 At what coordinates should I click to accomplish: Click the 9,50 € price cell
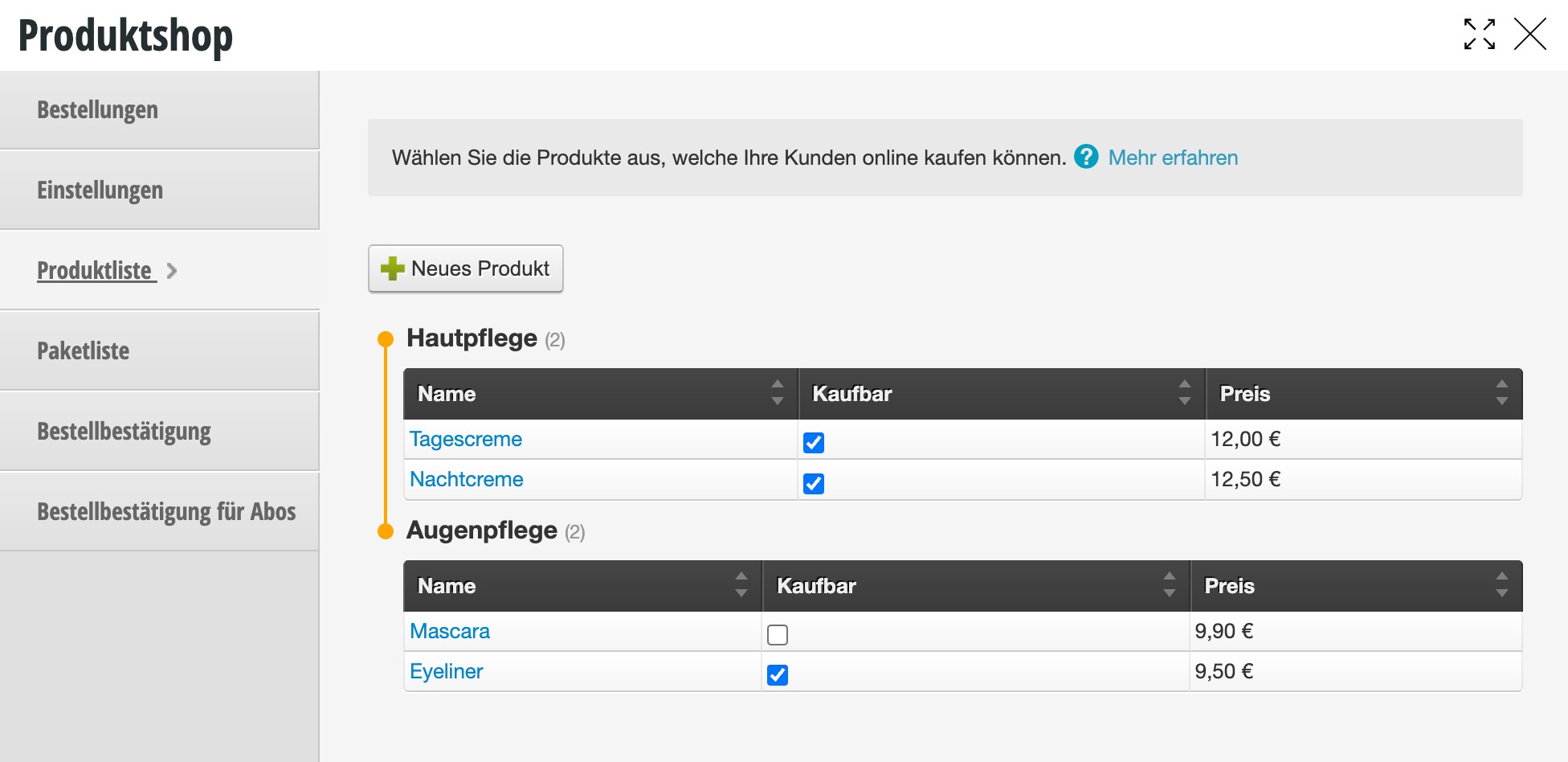click(1356, 671)
